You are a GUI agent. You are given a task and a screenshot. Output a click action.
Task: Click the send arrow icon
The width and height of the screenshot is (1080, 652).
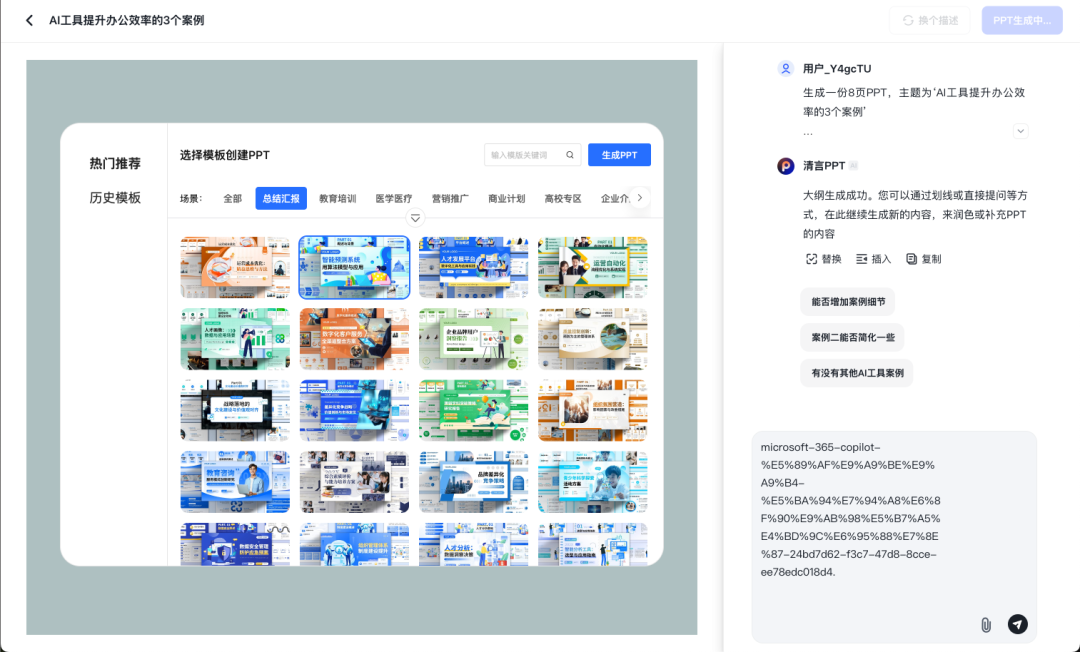click(1017, 623)
